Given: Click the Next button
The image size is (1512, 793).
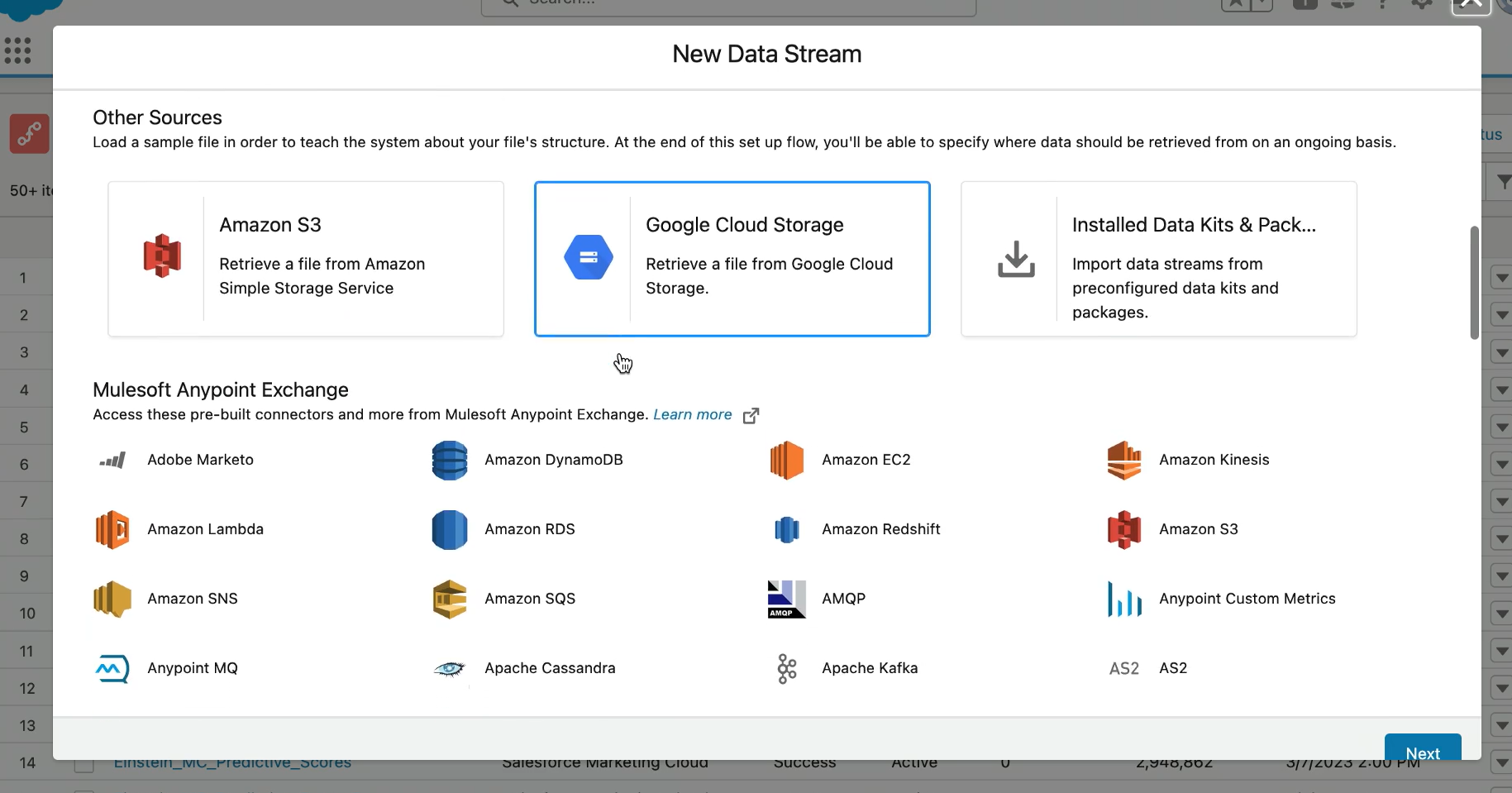Looking at the screenshot, I should click(1423, 747).
